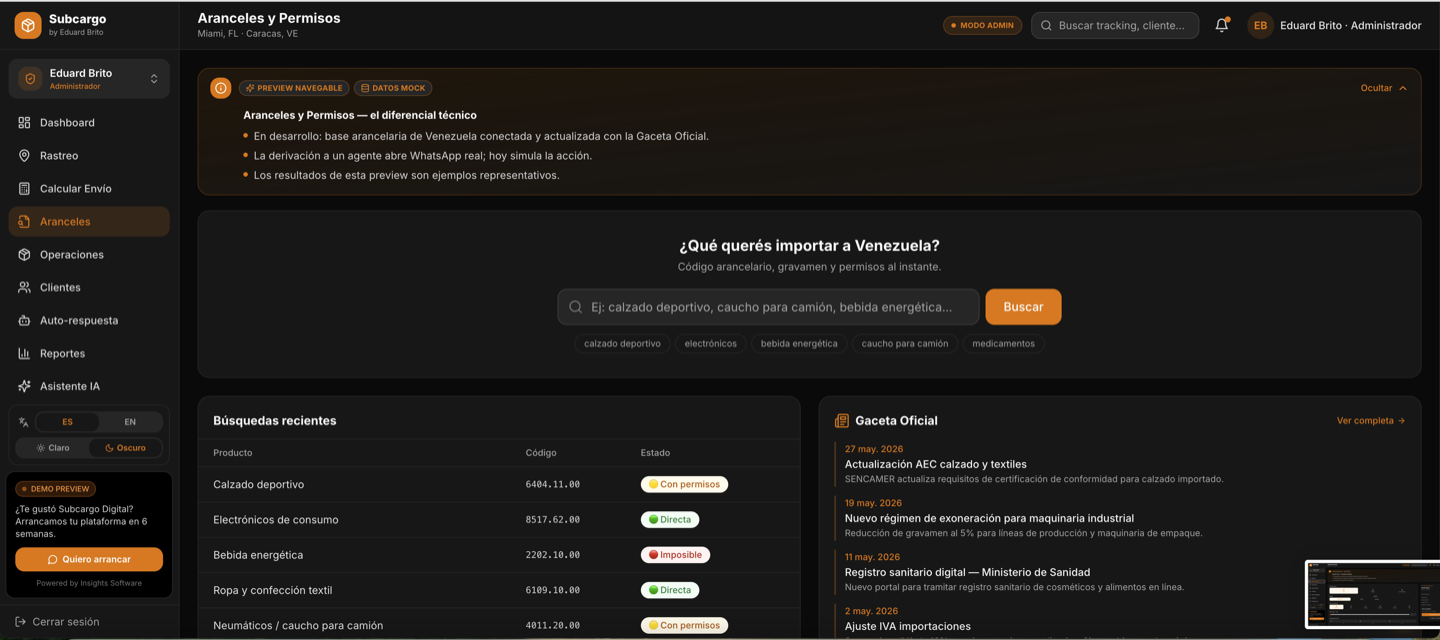Open the EB user avatar menu
The height and width of the screenshot is (640, 1440).
pyautogui.click(x=1260, y=26)
